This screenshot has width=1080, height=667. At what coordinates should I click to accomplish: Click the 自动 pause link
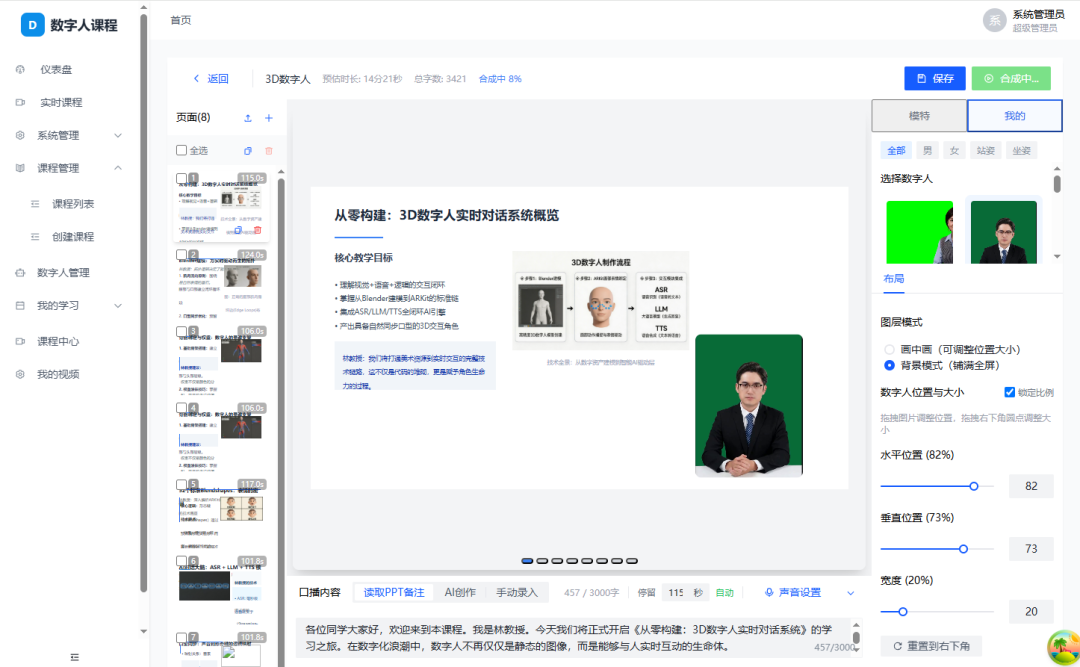tap(725, 593)
